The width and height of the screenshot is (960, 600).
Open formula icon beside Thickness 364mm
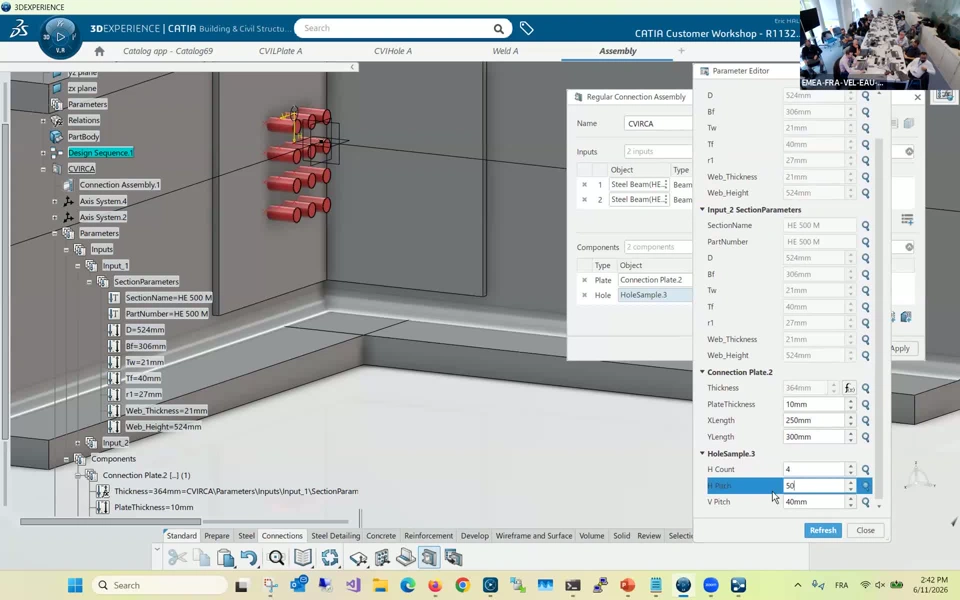tap(849, 388)
